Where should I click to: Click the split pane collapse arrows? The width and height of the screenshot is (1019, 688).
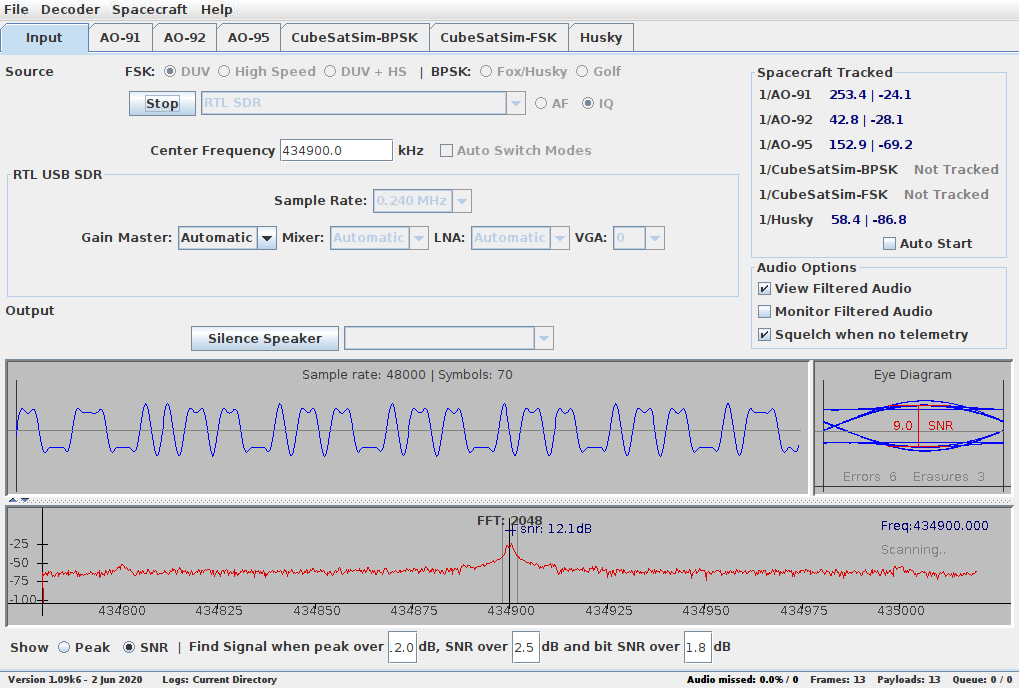point(18,500)
